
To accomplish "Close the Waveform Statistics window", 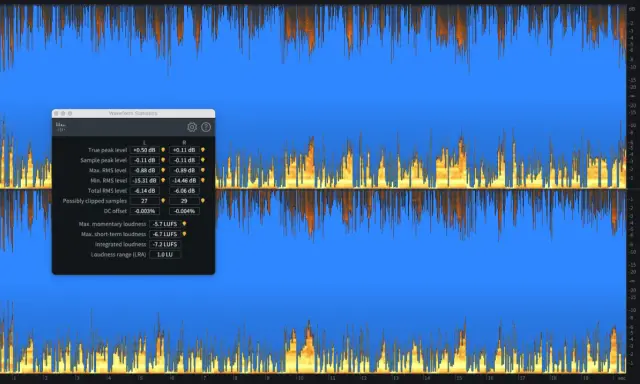I will click(56, 113).
